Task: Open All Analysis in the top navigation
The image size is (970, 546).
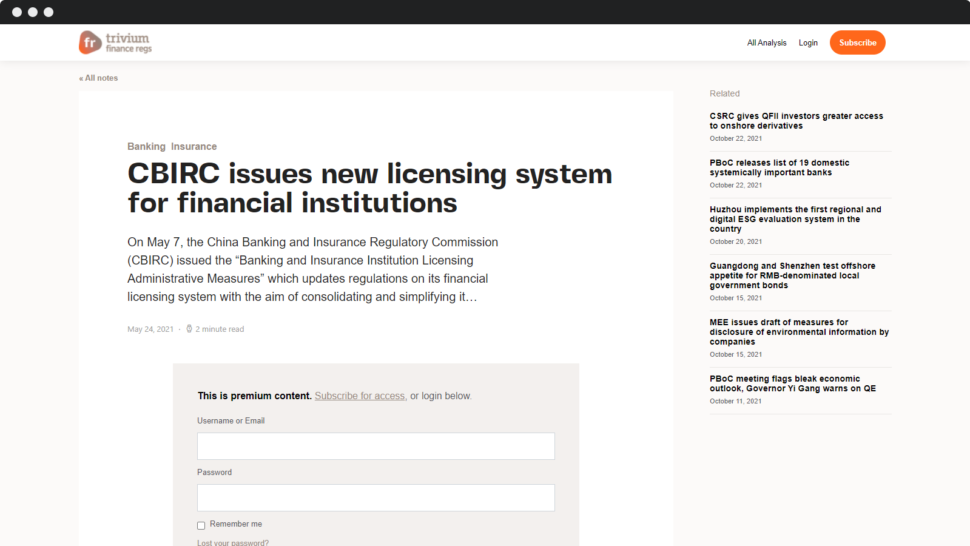Action: (766, 43)
